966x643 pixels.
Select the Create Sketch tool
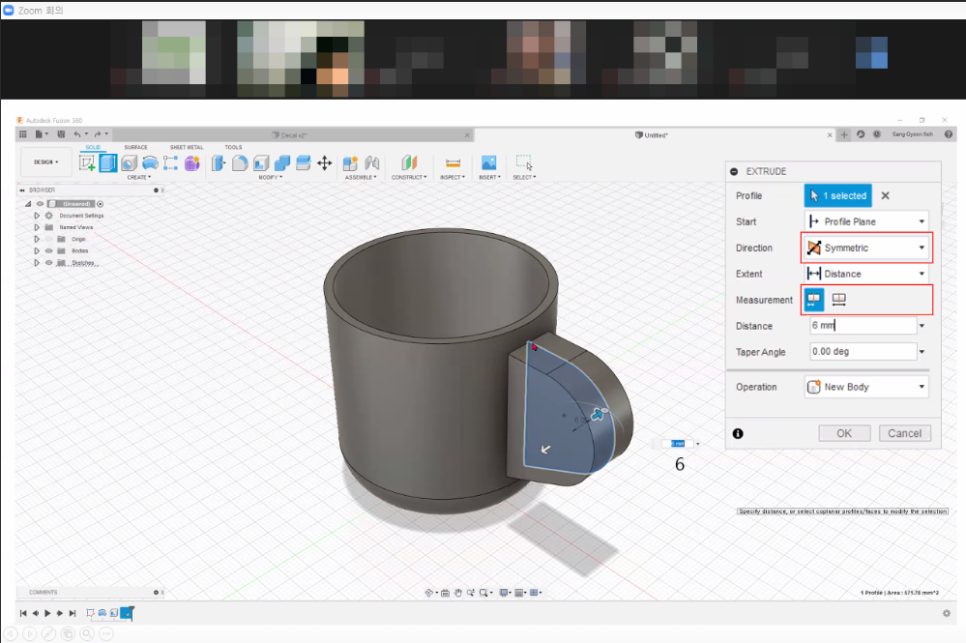click(87, 163)
